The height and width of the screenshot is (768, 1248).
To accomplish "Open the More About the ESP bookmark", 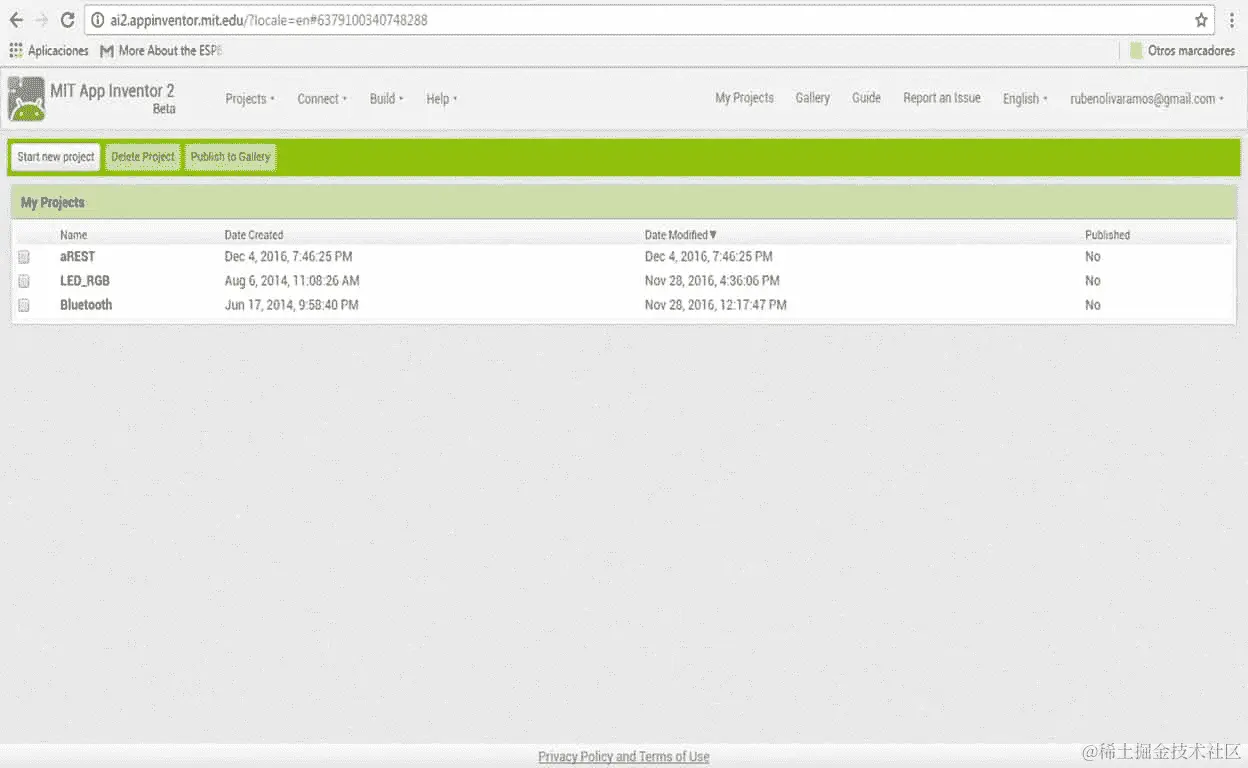I will 161,50.
